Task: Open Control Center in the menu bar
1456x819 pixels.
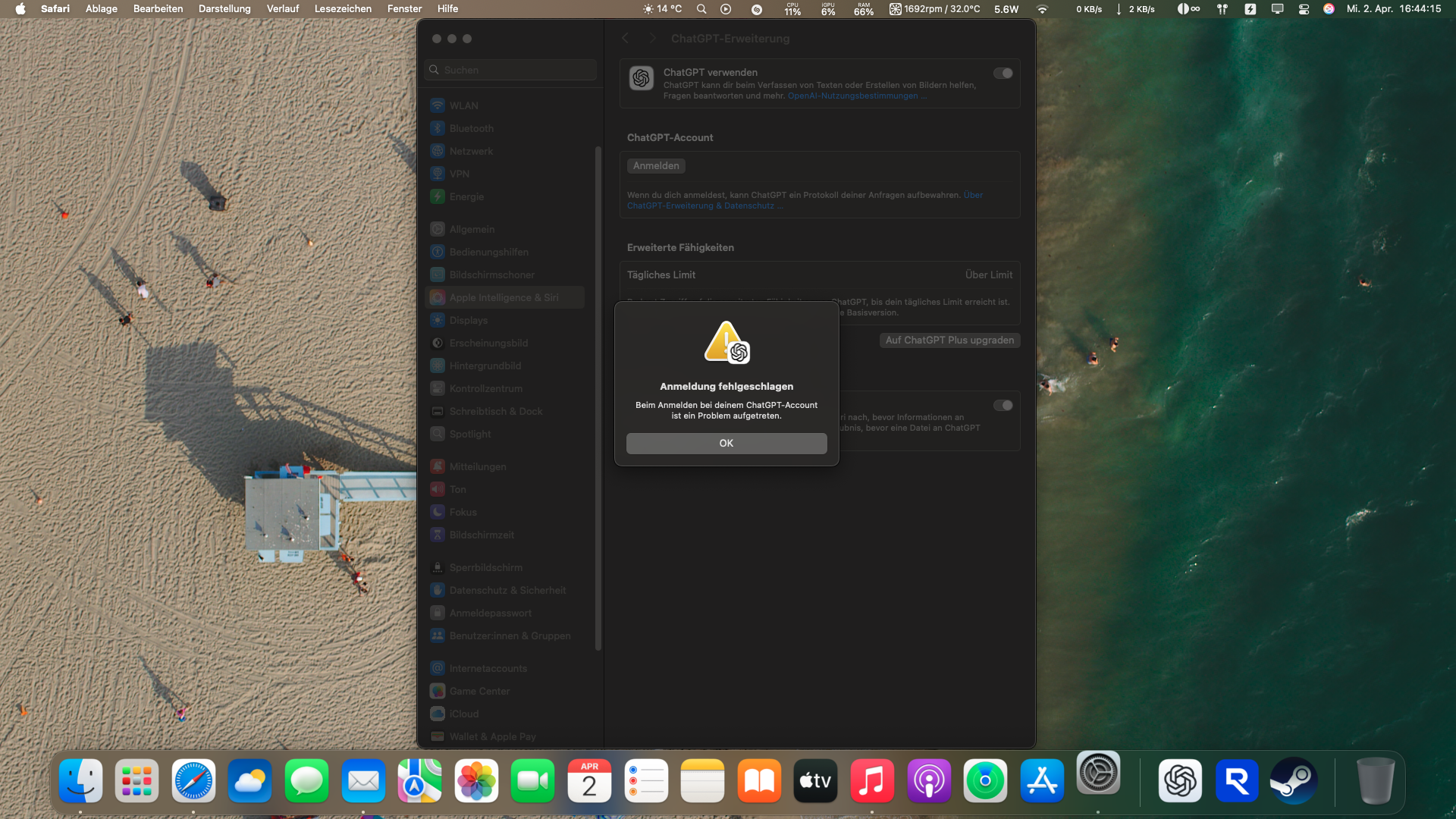Action: point(1304,9)
